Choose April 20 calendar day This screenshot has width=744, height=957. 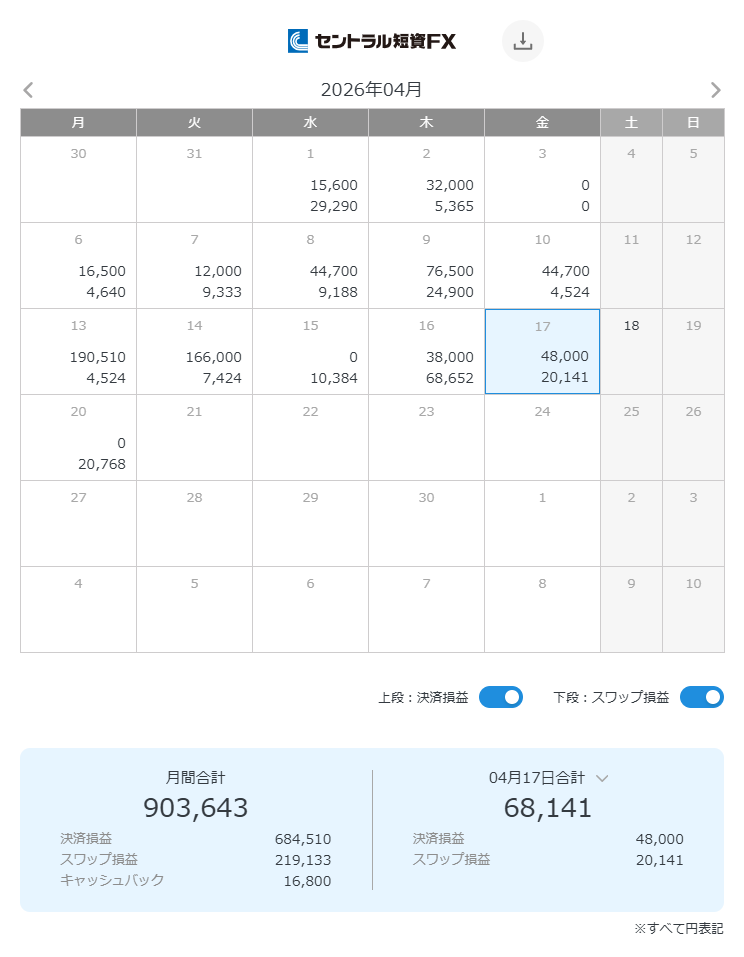tap(78, 437)
